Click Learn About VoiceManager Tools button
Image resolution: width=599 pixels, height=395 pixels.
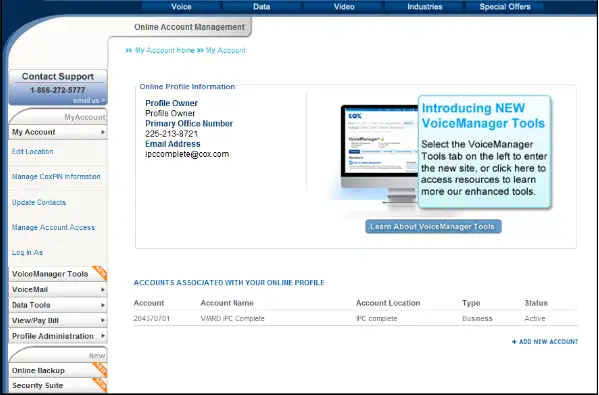tap(433, 227)
